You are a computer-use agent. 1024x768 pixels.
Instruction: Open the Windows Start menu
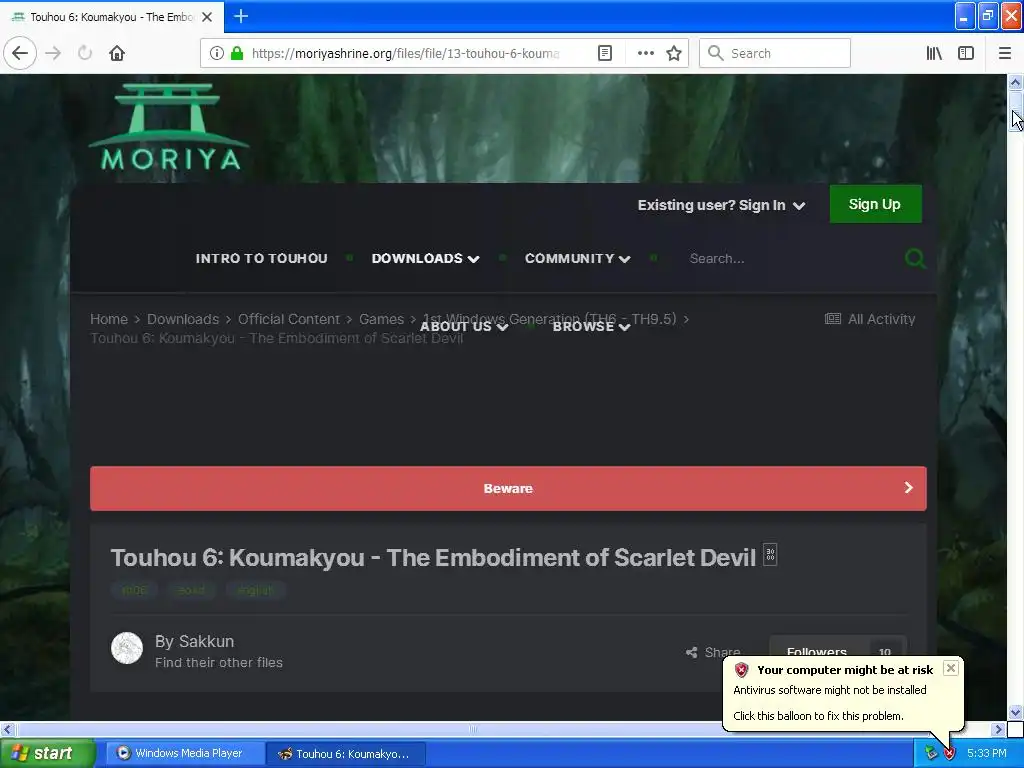point(46,754)
